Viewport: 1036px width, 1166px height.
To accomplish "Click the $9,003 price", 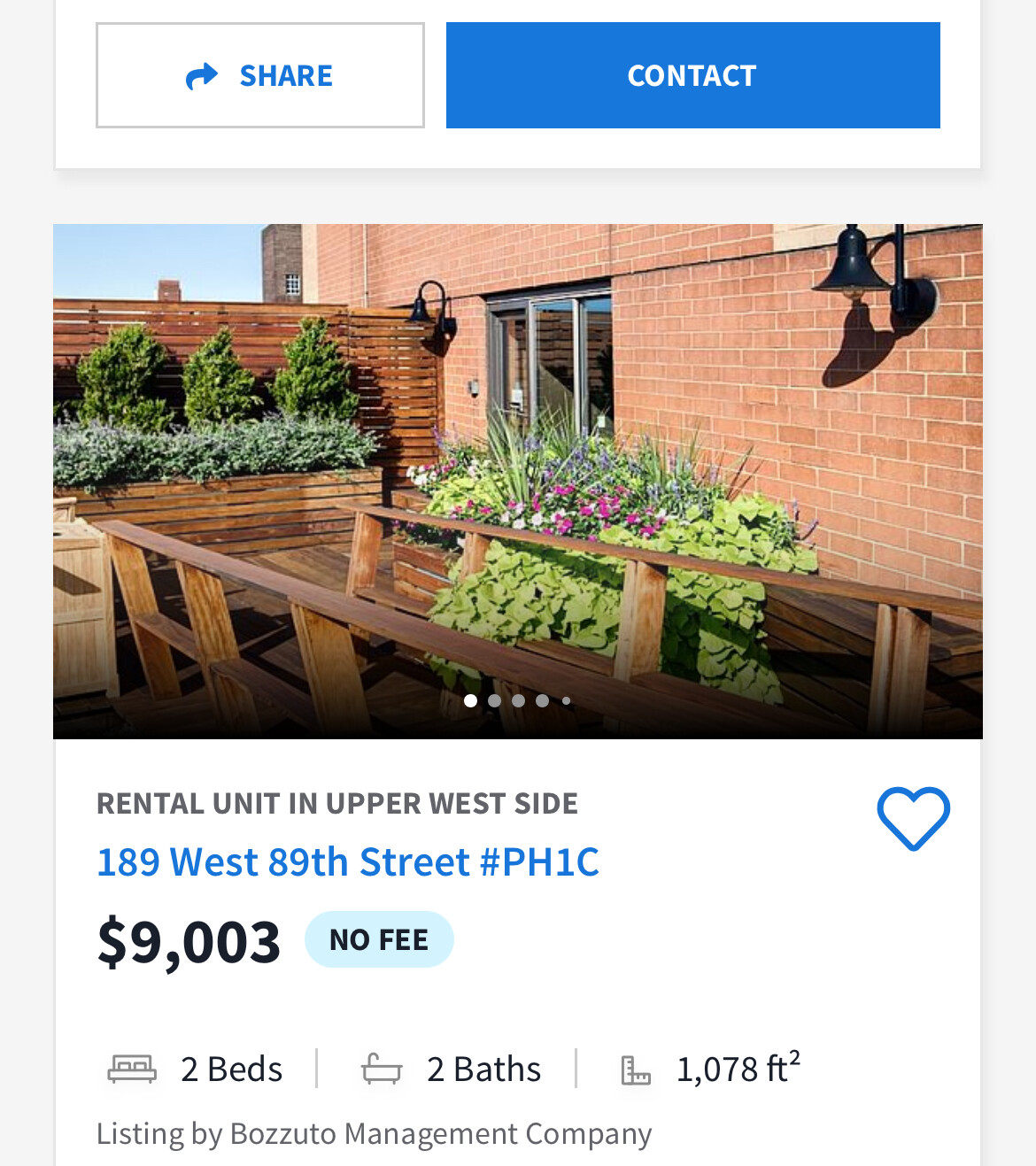I will point(189,941).
